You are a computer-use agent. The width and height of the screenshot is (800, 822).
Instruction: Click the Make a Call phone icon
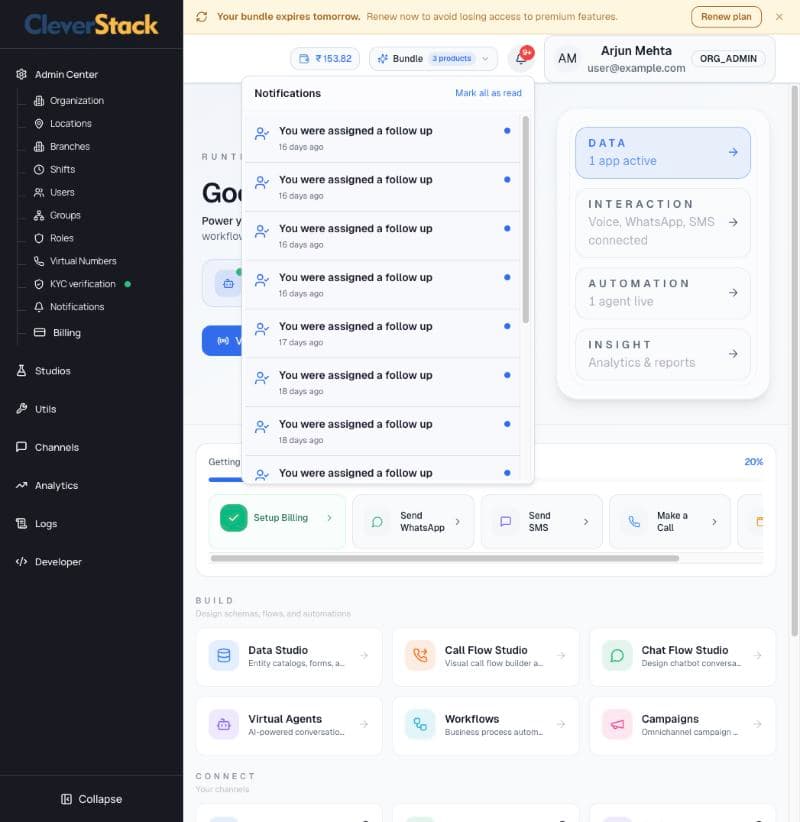(x=634, y=522)
